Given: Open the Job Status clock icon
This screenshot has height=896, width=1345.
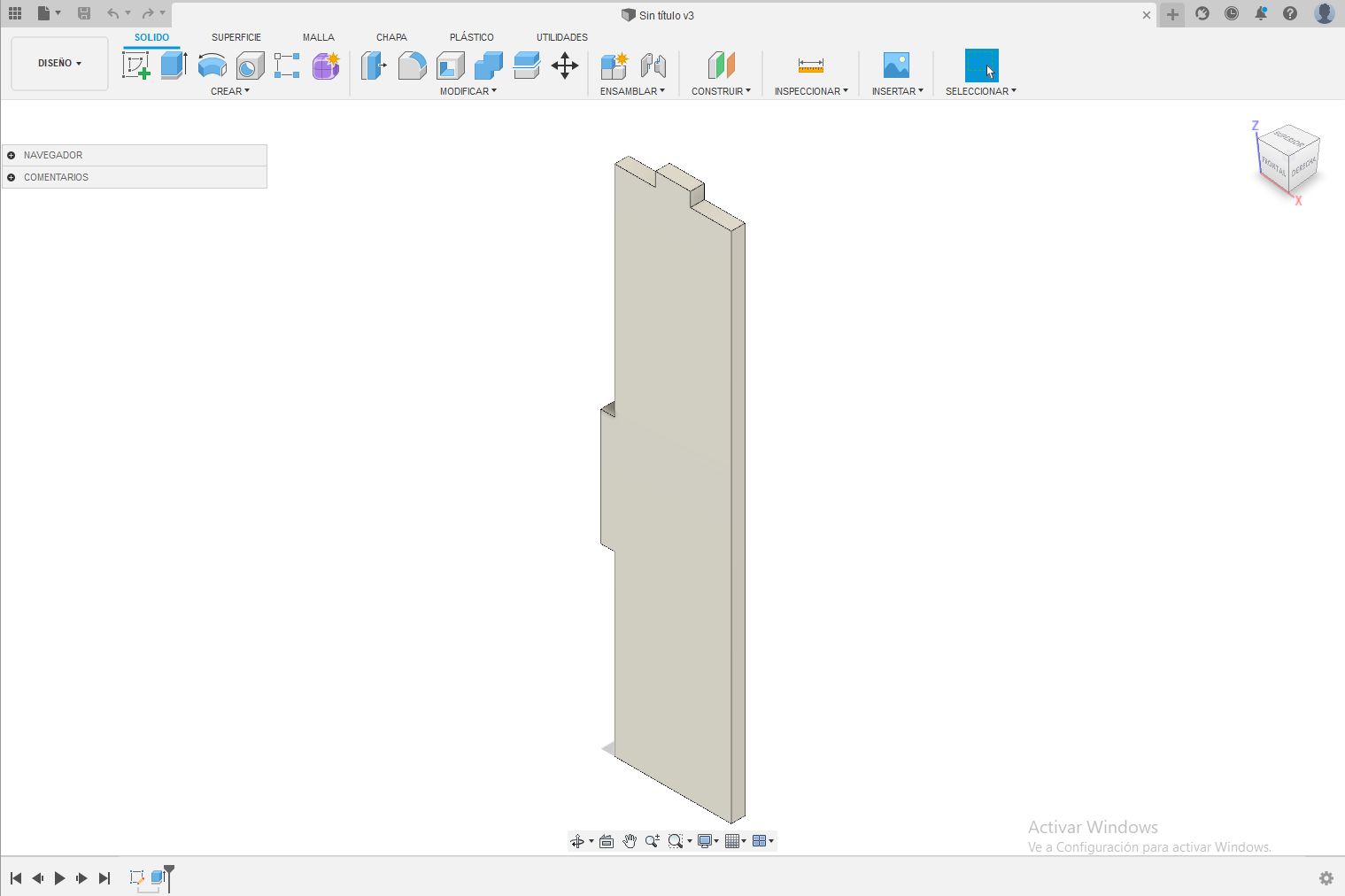Looking at the screenshot, I should click(1232, 13).
